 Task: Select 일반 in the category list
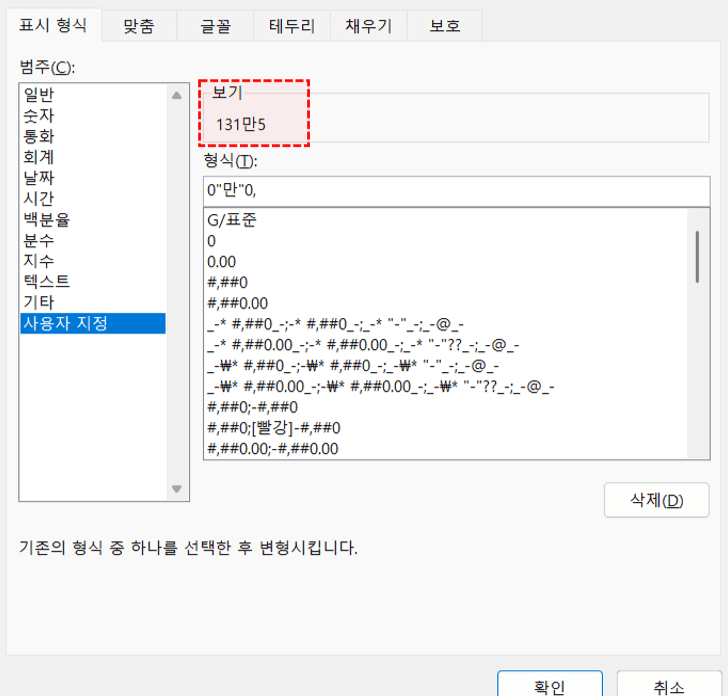(93, 95)
